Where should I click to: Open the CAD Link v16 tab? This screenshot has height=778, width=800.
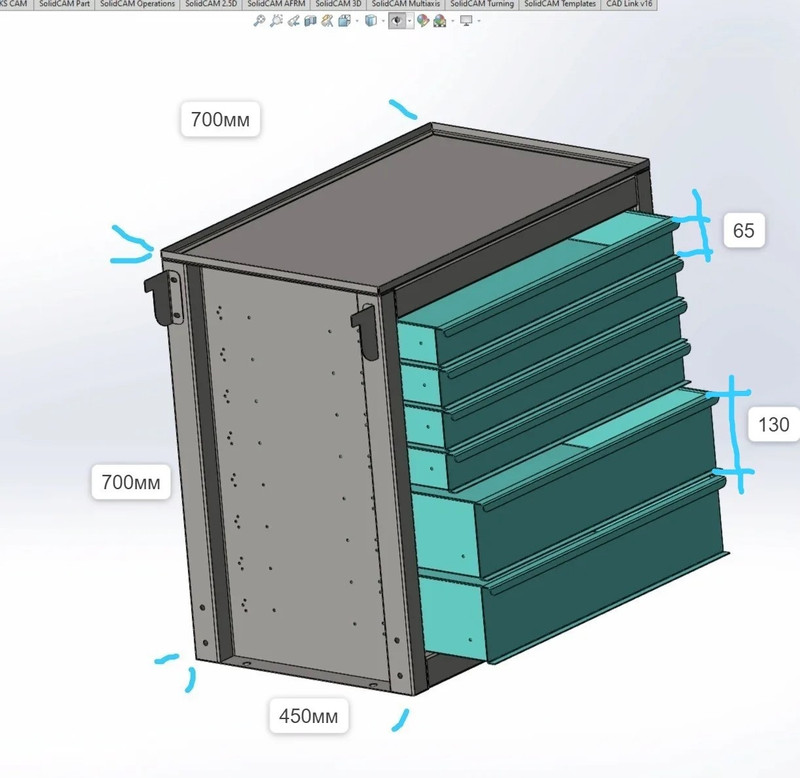[x=629, y=4]
